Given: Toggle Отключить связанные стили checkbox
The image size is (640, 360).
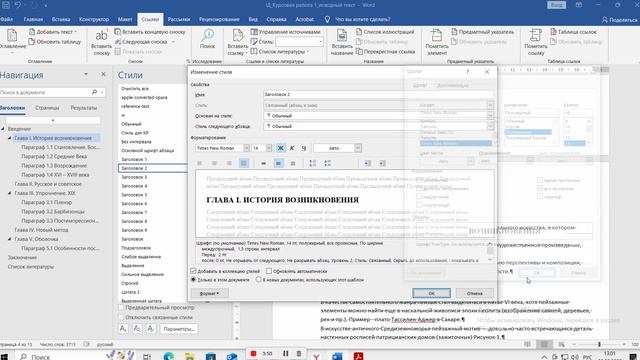Looking at the screenshot, I should coord(121,317).
